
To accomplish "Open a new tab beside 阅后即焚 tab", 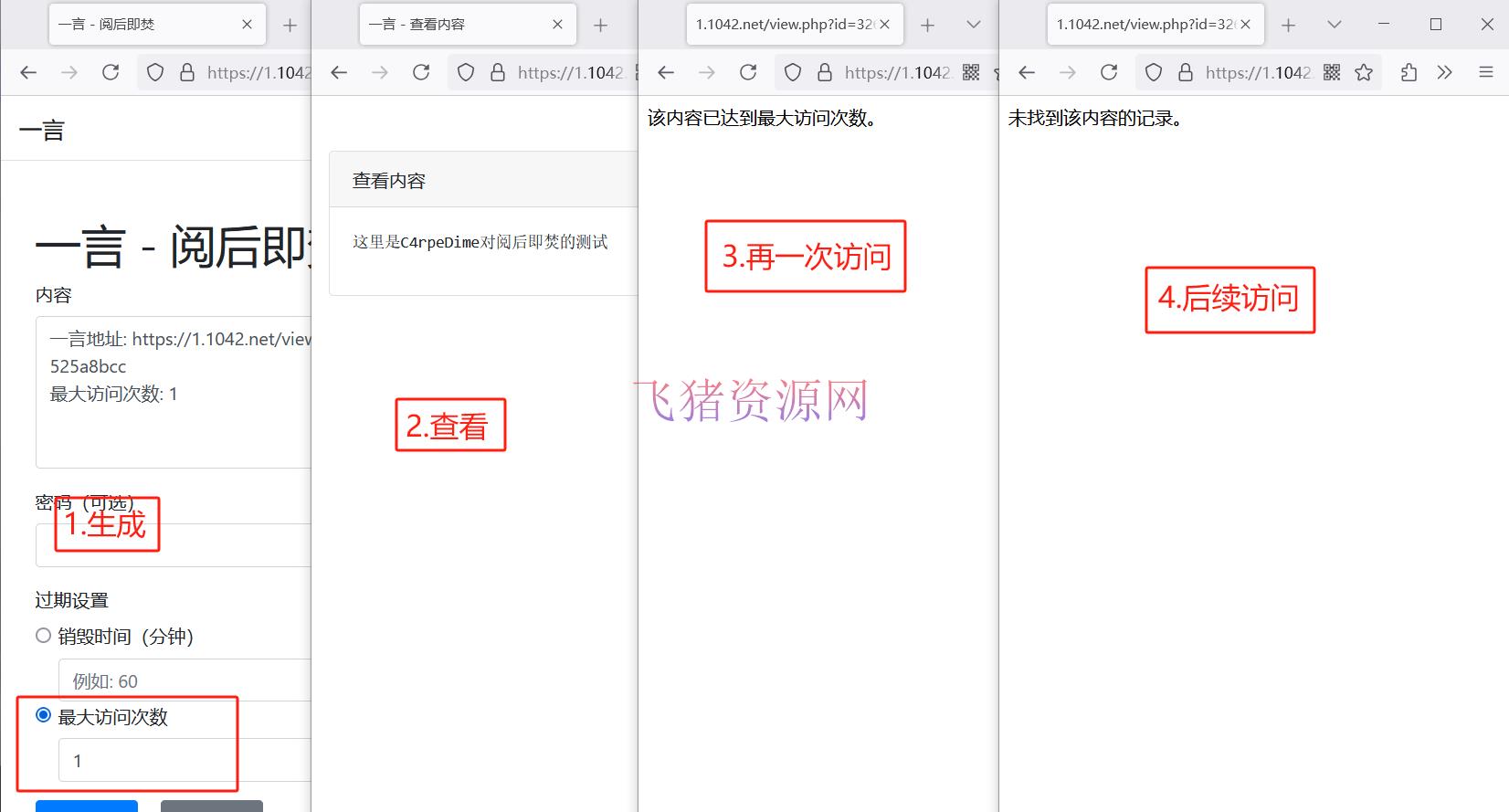I will point(290,25).
